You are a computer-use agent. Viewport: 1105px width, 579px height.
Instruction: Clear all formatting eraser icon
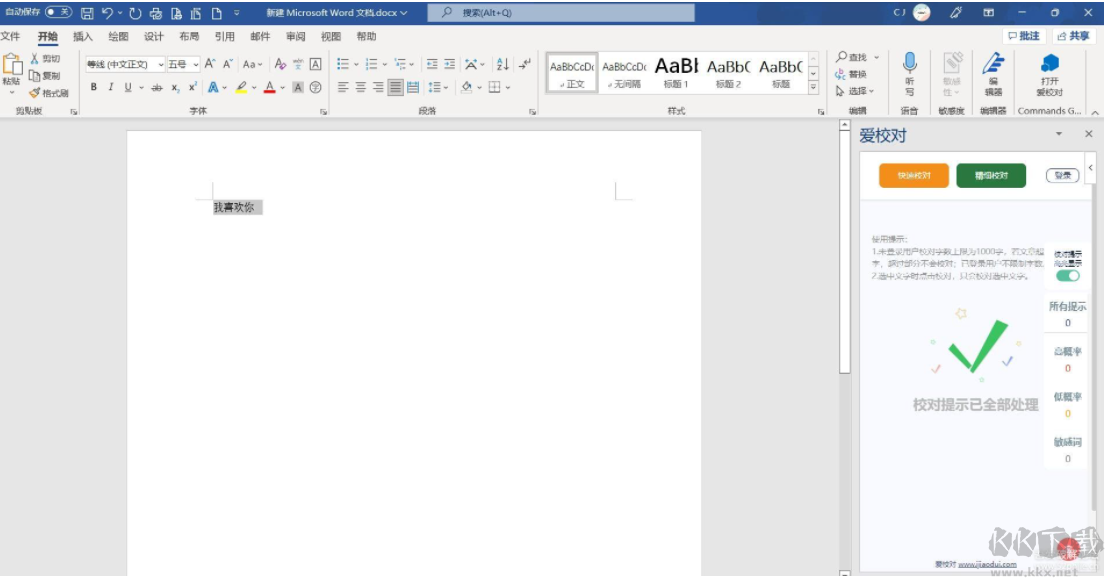click(x=280, y=64)
